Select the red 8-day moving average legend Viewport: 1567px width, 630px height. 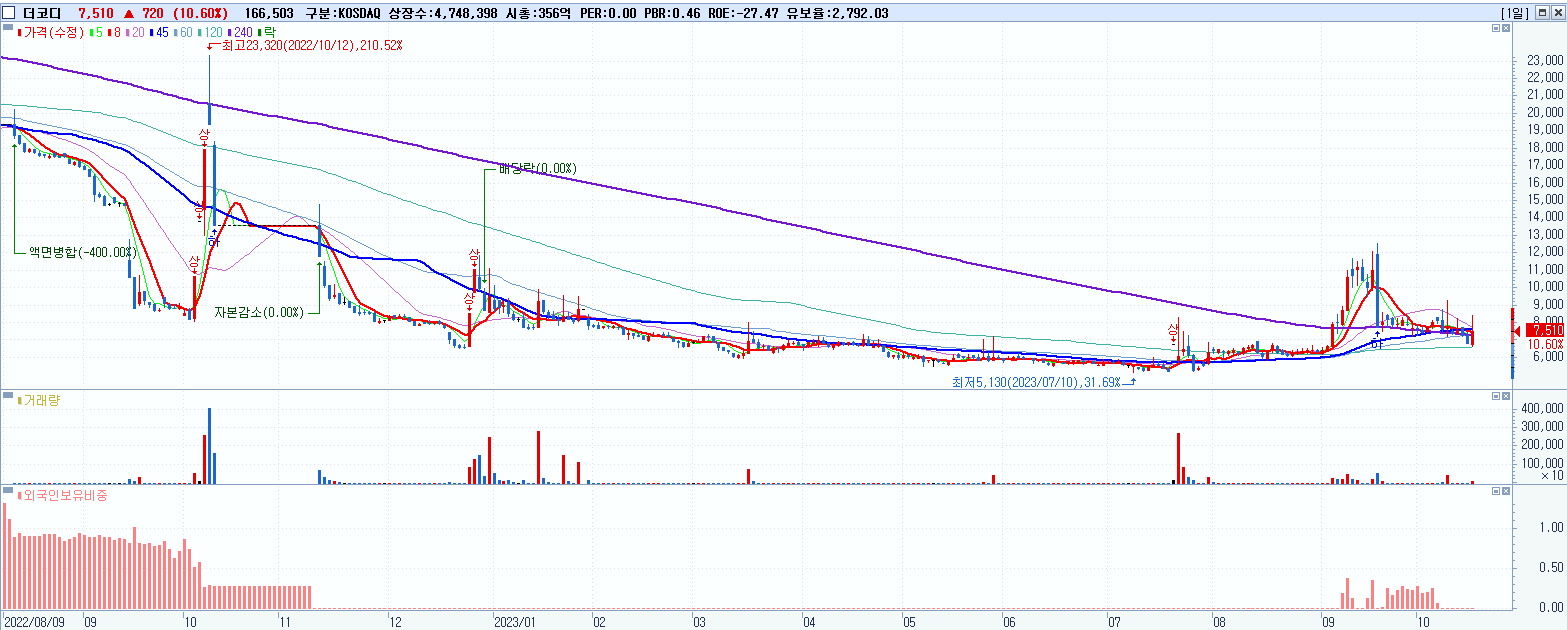(x=113, y=33)
